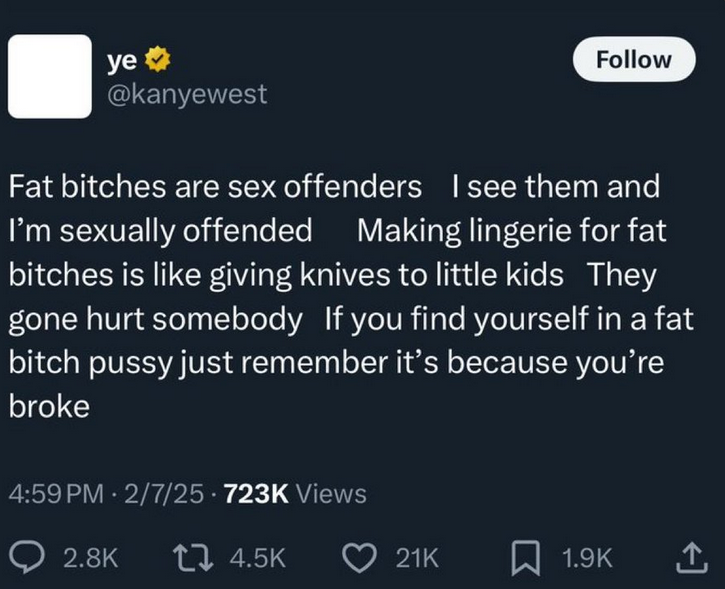
Task: Bookmark this post with the bookmark icon
Action: pos(526,558)
